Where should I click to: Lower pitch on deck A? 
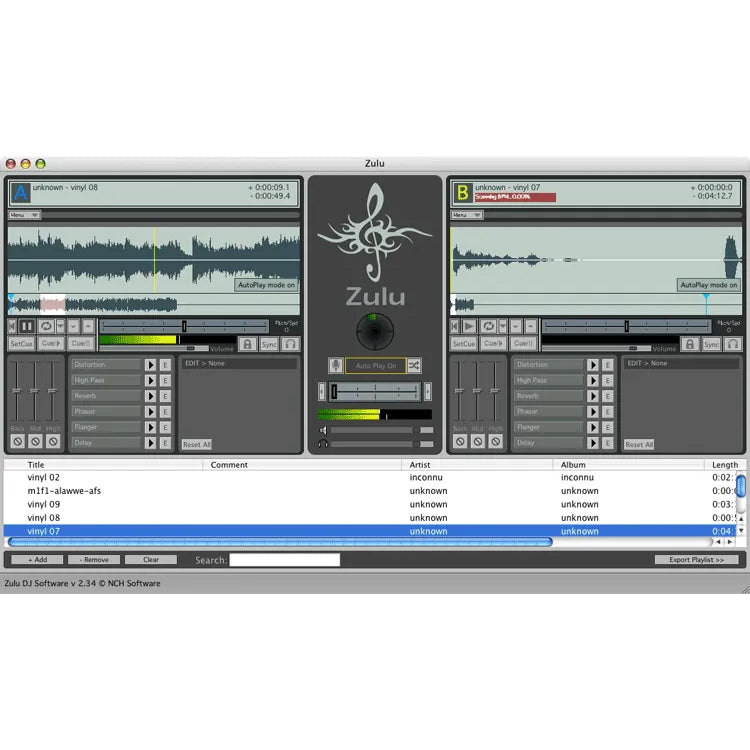click(x=73, y=327)
